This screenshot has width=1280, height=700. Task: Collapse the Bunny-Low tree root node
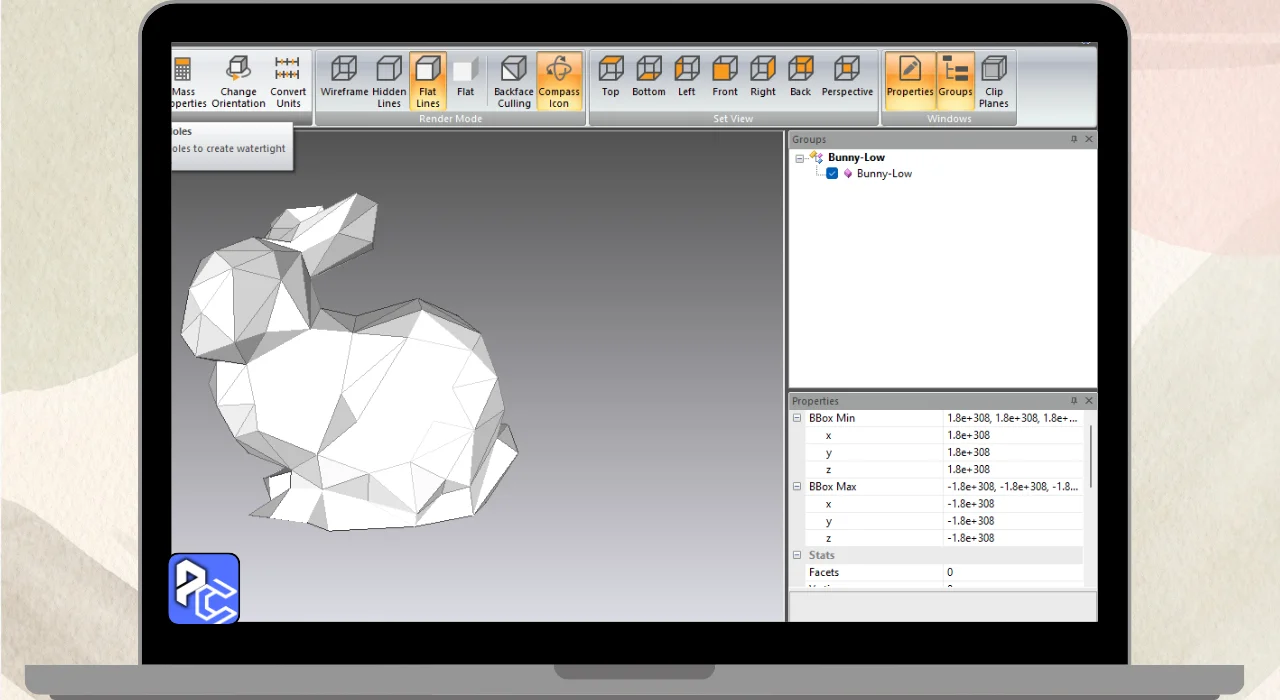(800, 158)
